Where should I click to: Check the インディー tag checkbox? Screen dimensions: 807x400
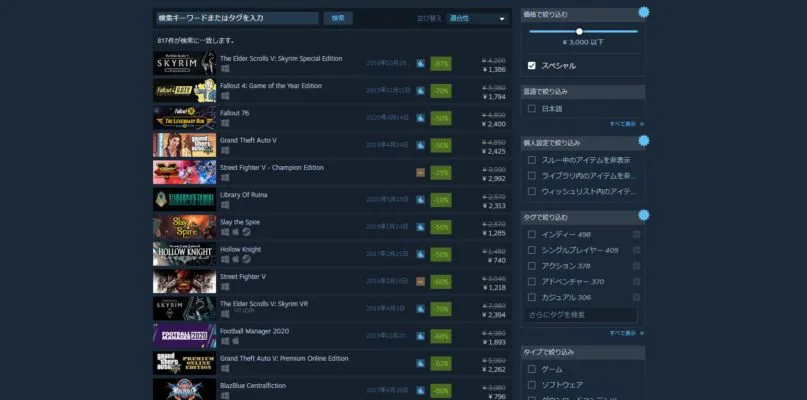click(x=532, y=234)
